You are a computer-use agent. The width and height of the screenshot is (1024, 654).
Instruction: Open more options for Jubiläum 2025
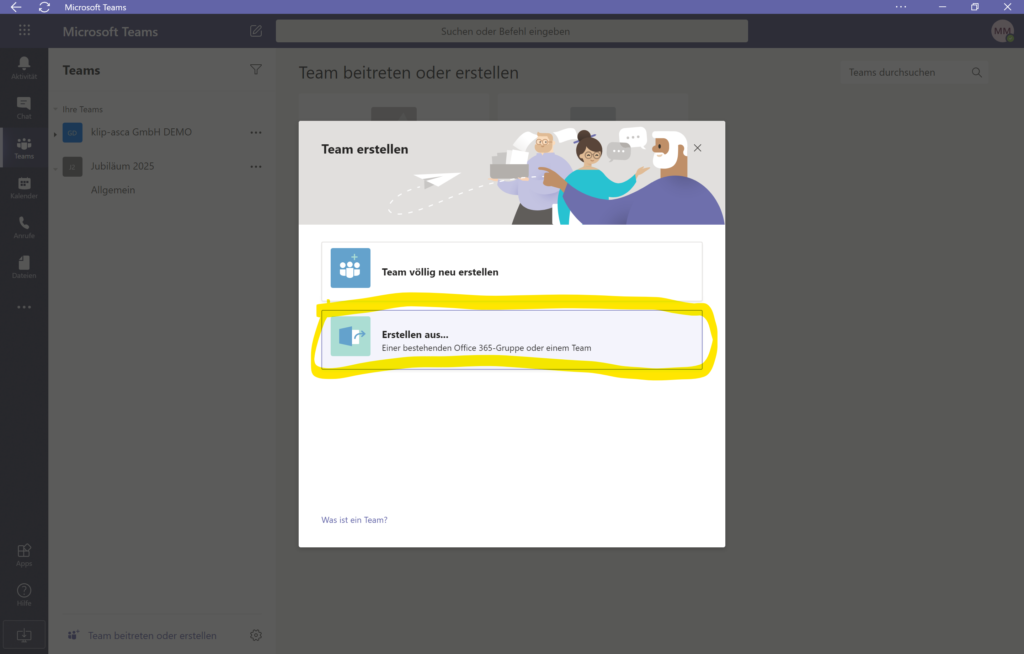(256, 167)
